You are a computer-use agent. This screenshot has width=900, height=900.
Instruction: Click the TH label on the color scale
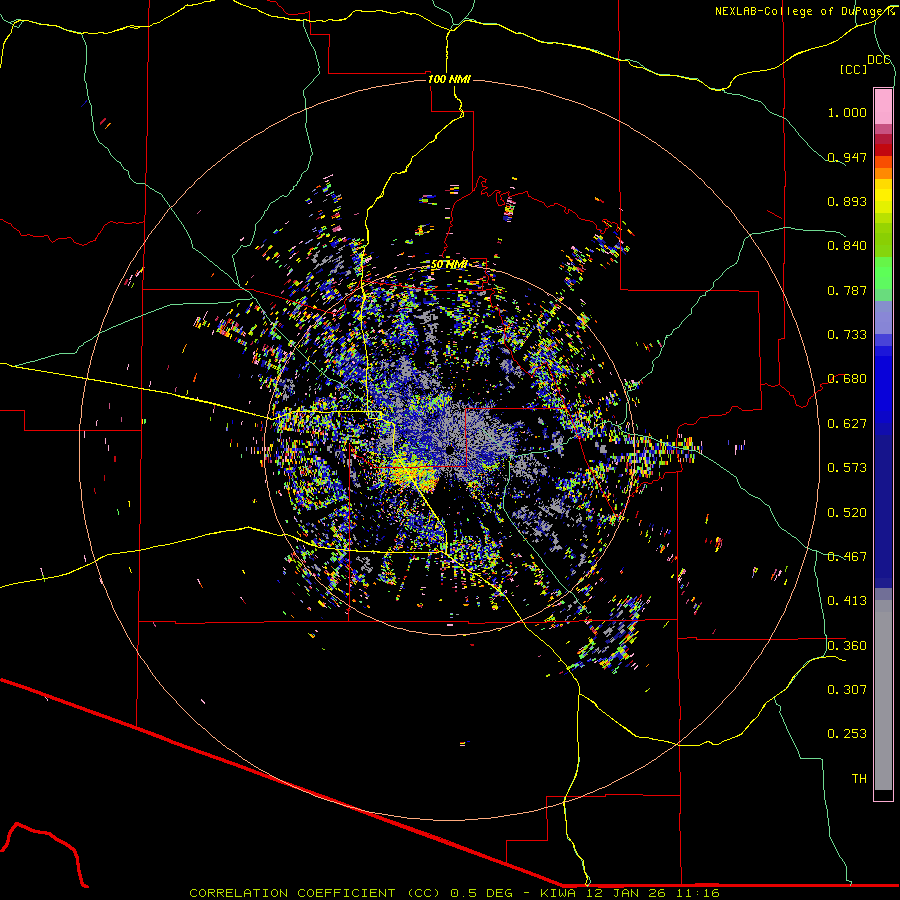pyautogui.click(x=859, y=779)
